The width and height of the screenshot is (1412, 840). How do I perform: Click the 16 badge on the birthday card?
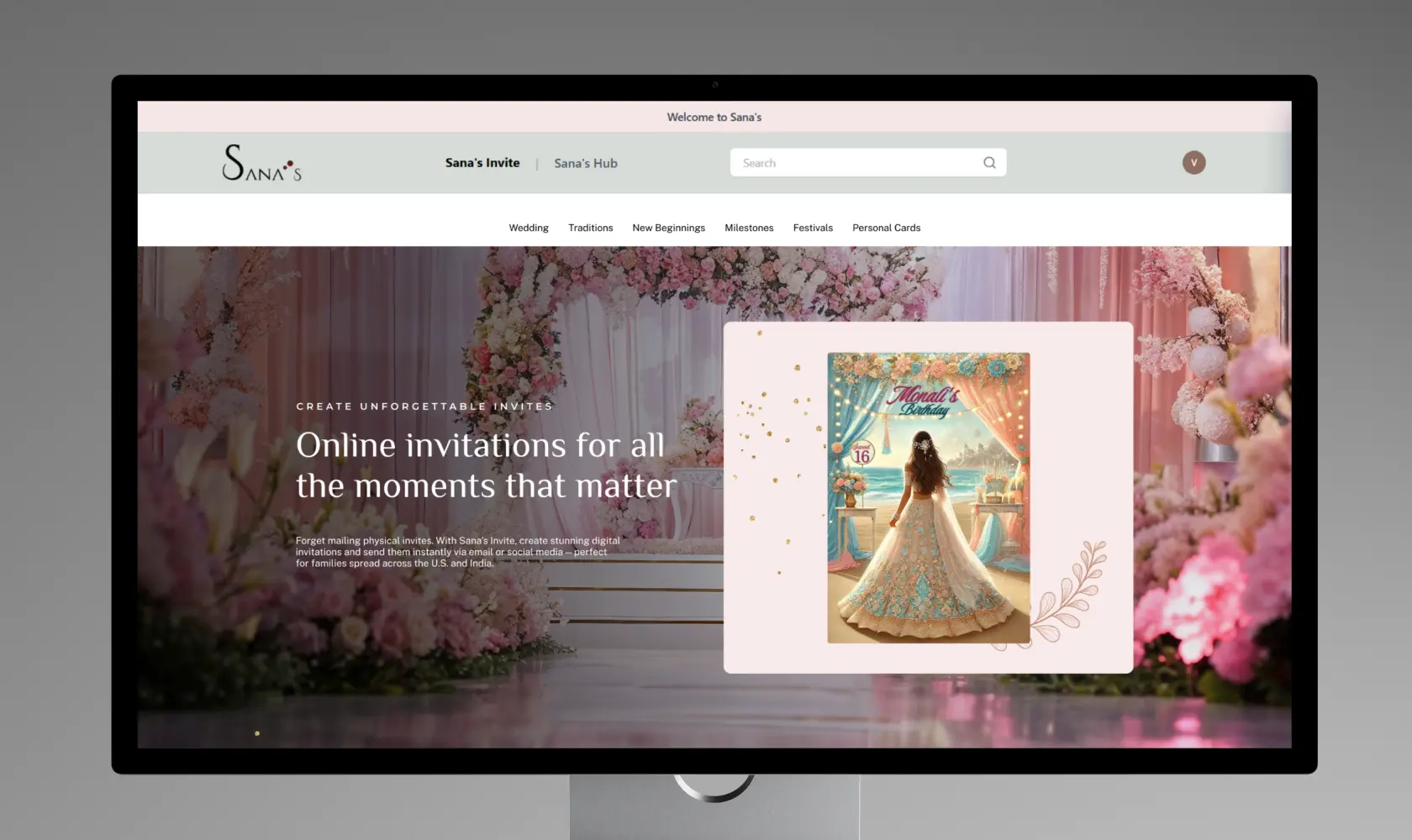point(861,454)
